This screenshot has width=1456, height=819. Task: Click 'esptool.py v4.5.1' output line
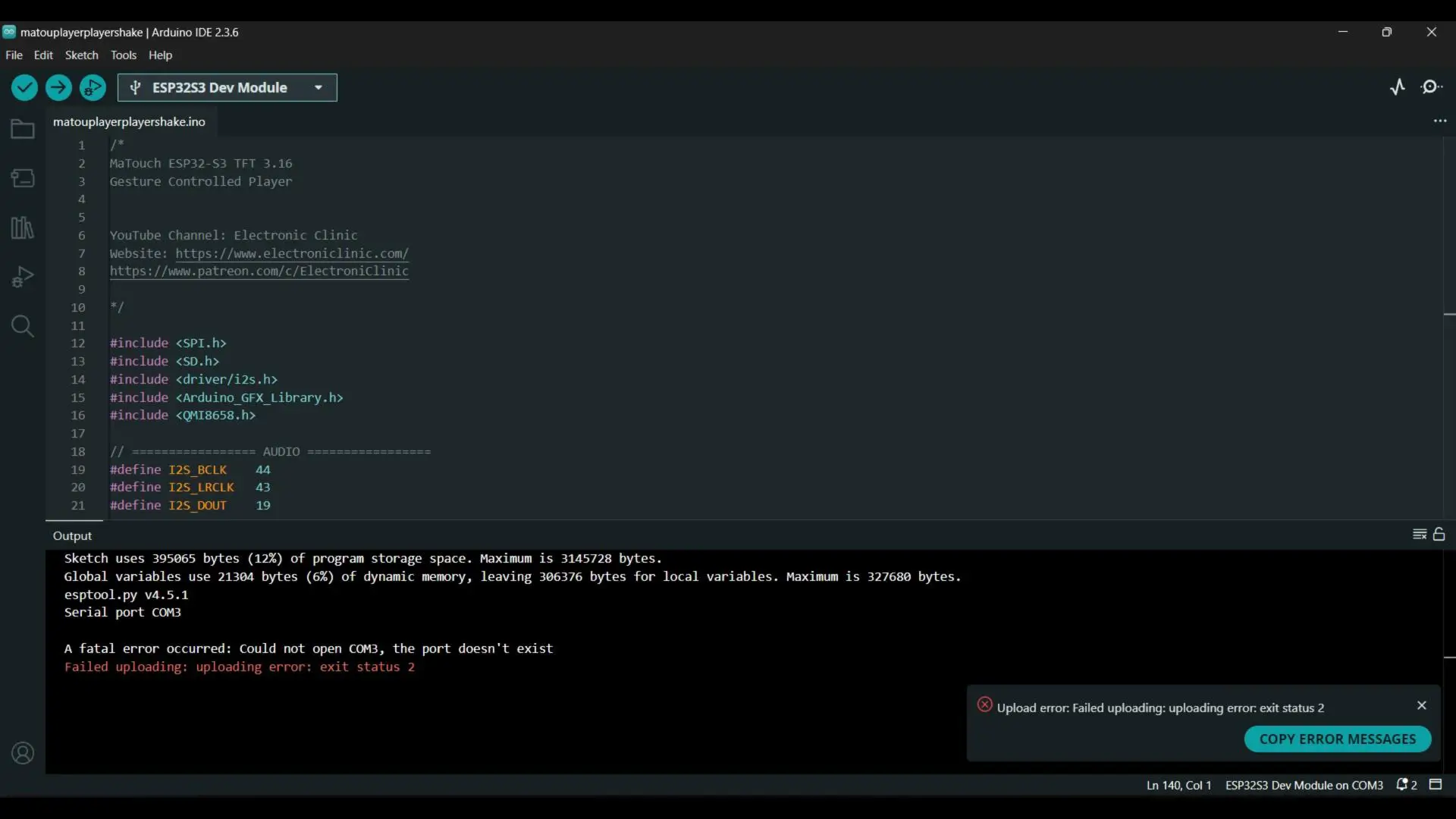point(126,595)
